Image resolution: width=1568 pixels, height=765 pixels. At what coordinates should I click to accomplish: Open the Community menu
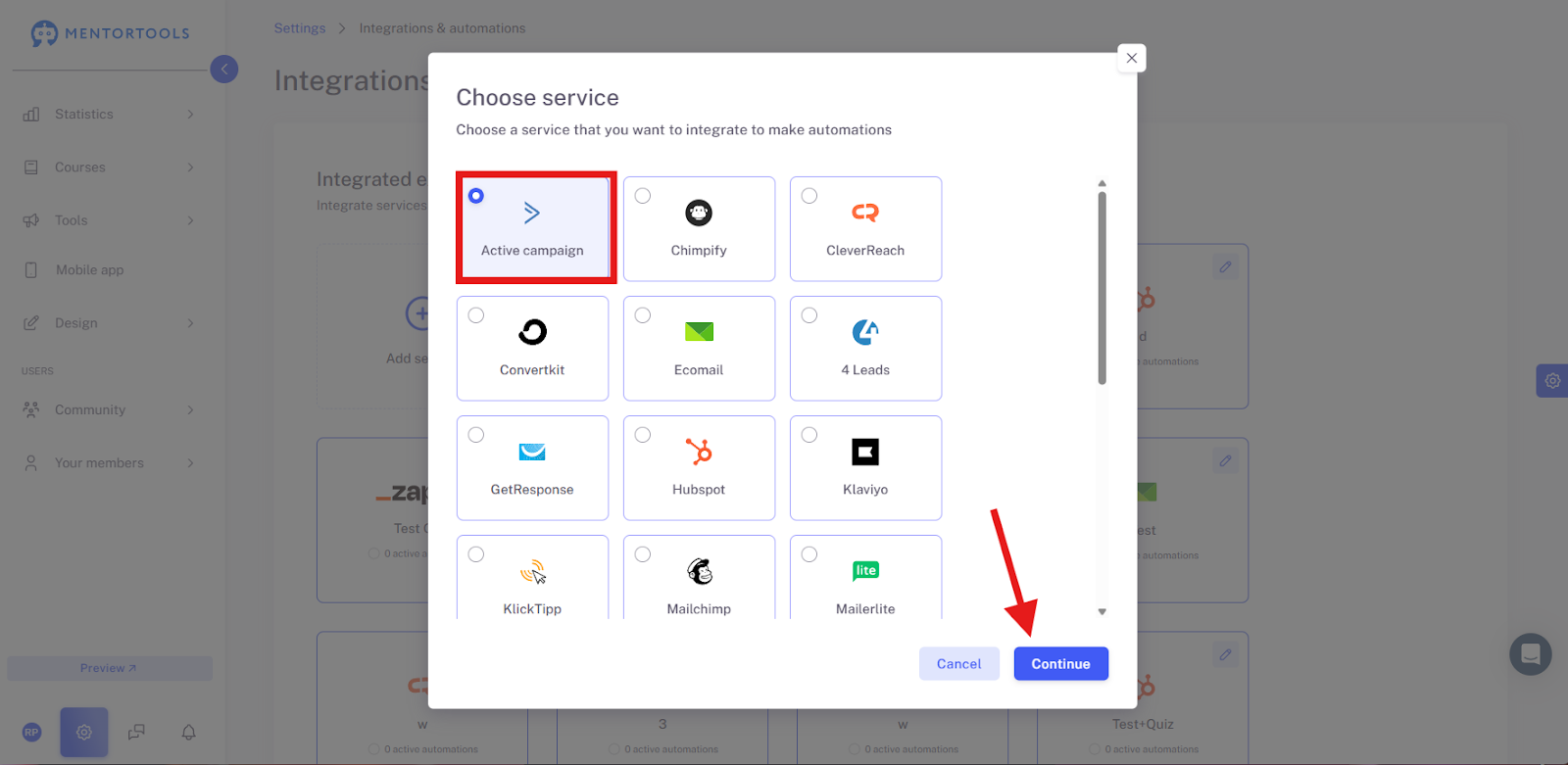click(108, 410)
